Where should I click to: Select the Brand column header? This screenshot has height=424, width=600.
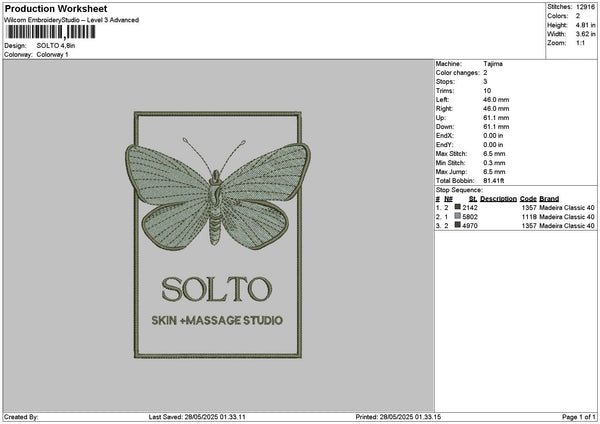click(549, 199)
